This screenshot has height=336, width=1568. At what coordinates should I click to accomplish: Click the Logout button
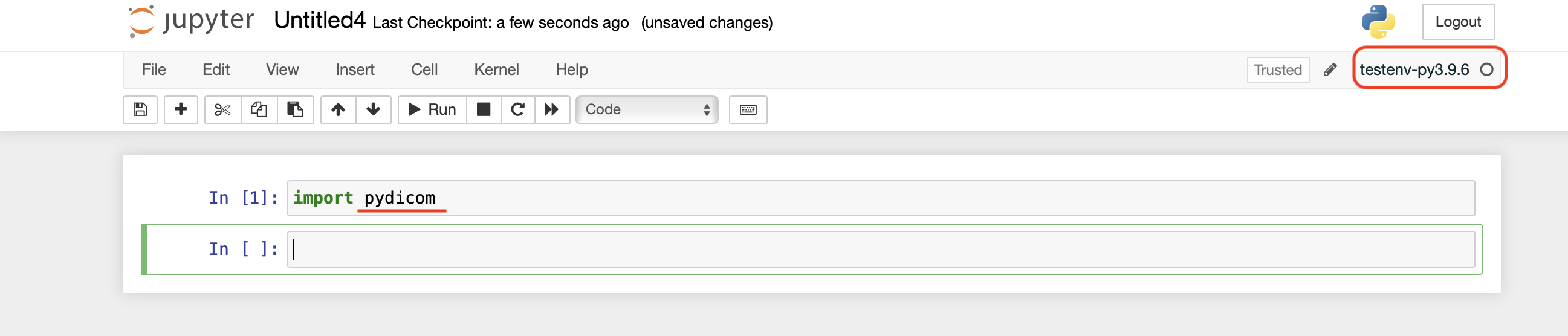(1457, 22)
